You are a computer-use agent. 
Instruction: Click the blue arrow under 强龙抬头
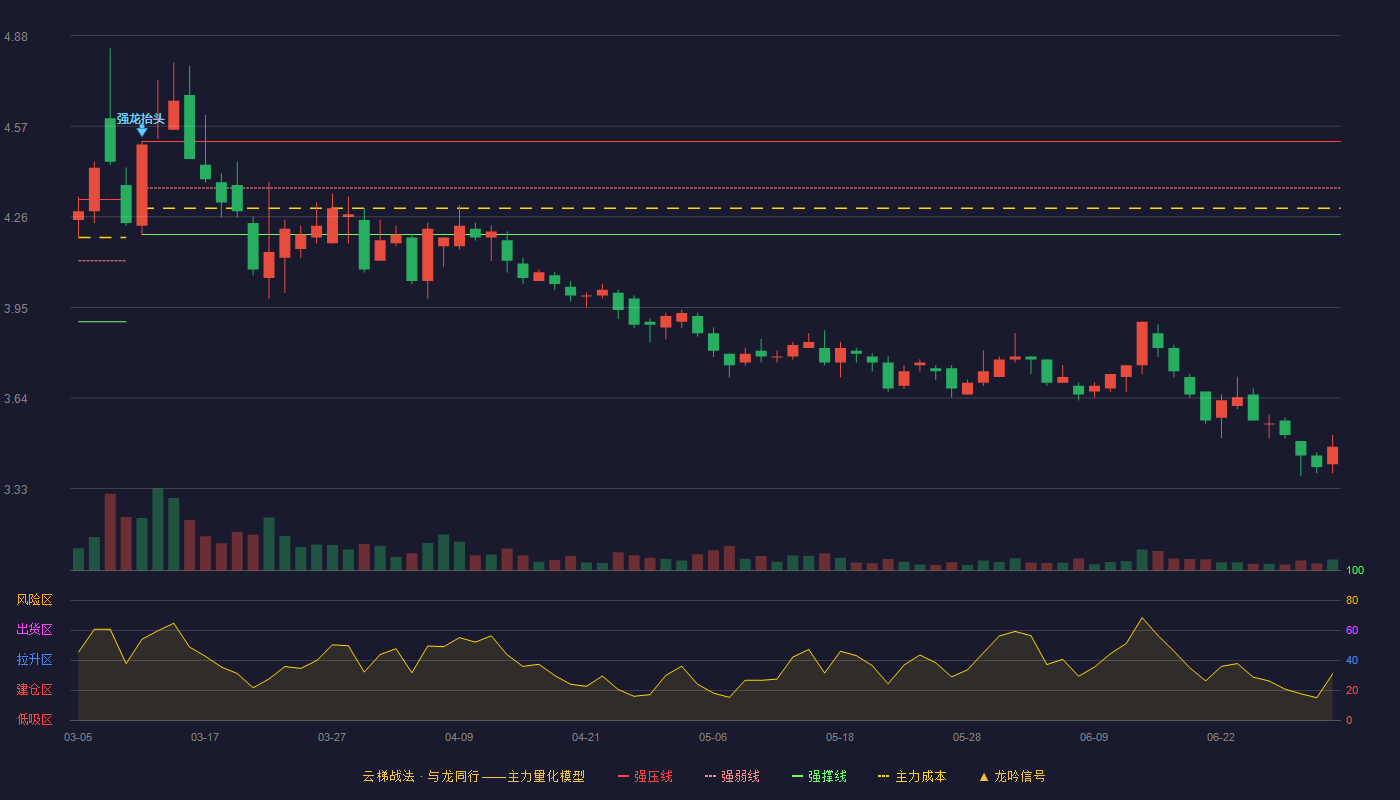(142, 131)
